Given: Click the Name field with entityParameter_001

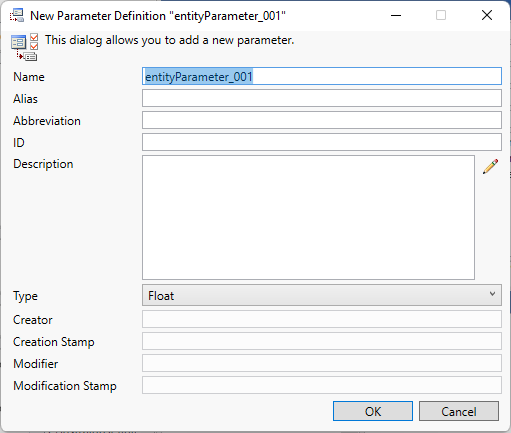Looking at the screenshot, I should coord(322,76).
